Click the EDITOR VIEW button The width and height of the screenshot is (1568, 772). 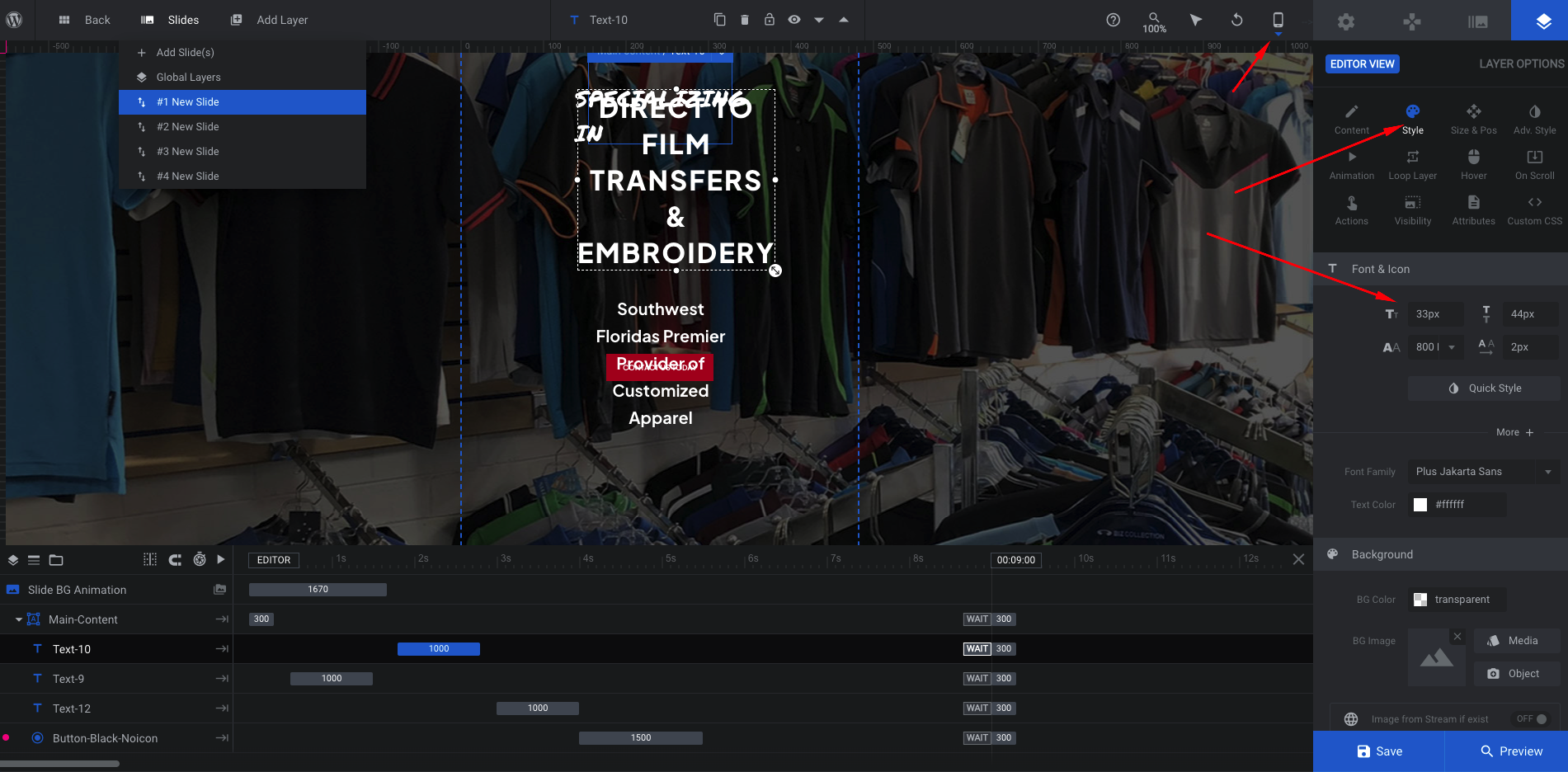(x=1362, y=64)
